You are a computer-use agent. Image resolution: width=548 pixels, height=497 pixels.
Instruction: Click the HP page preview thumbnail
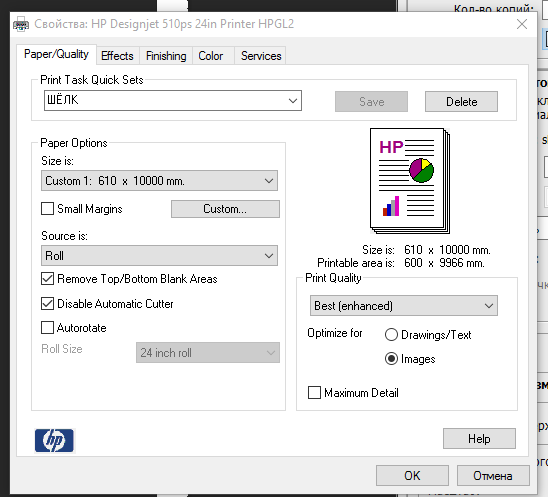pyautogui.click(x=410, y=181)
